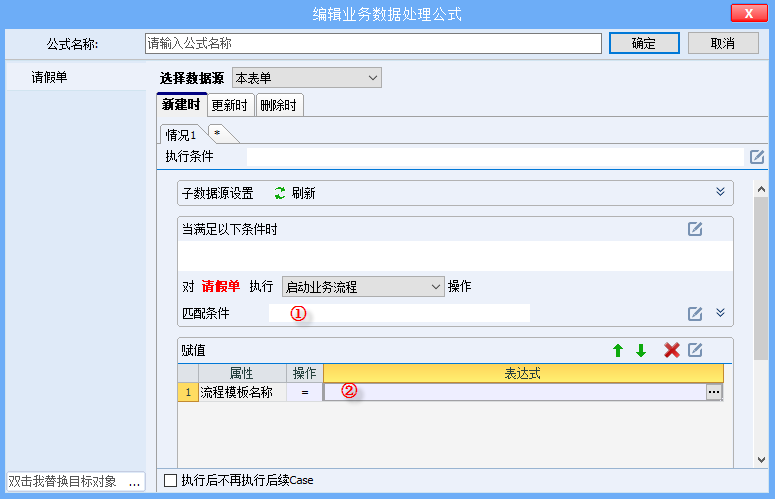Open the 选择数据源 dropdown showing 本表单
This screenshot has width=775, height=499.
(x=306, y=78)
